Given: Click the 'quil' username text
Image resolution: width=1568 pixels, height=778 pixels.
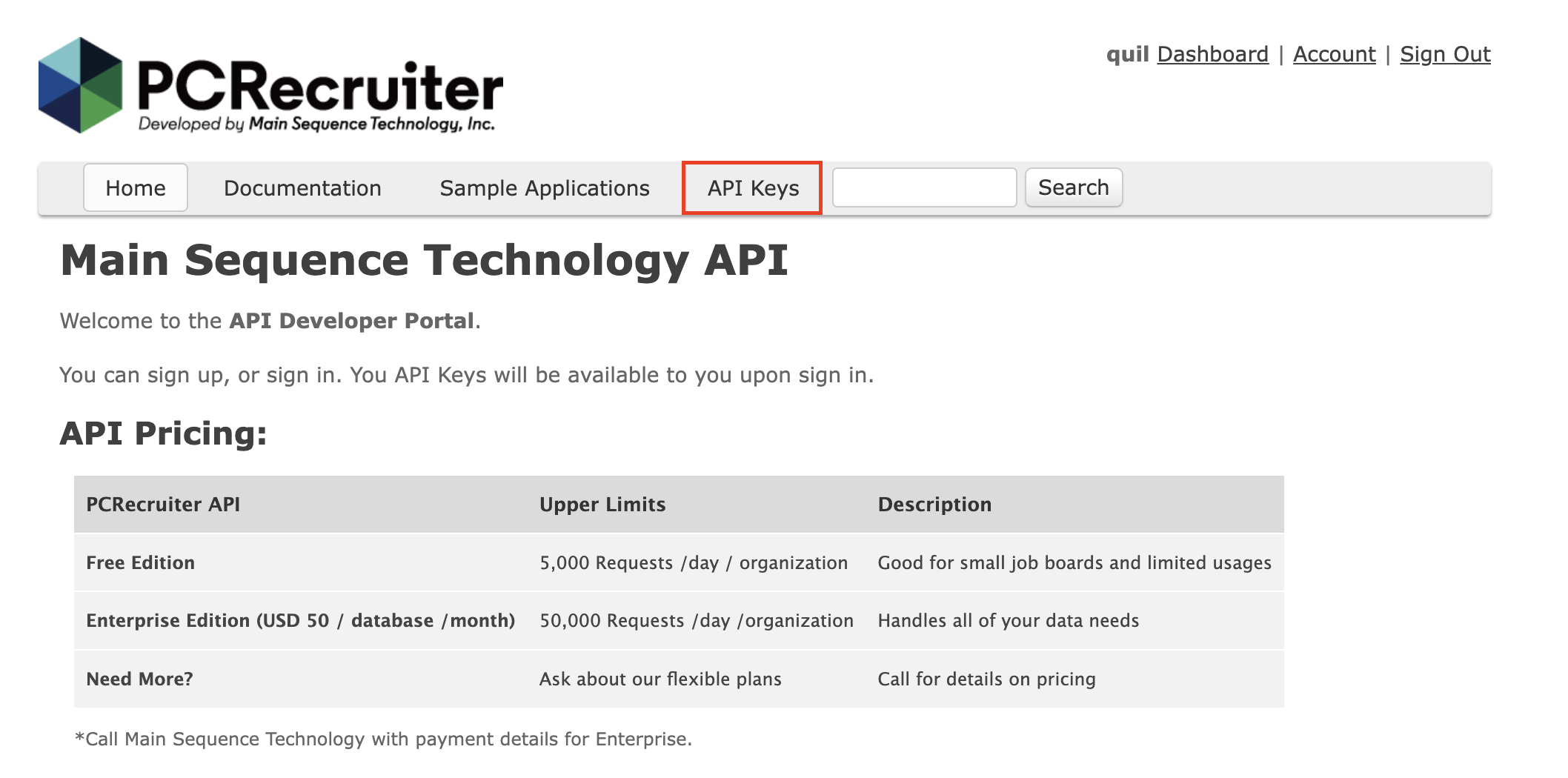Looking at the screenshot, I should 1127,54.
